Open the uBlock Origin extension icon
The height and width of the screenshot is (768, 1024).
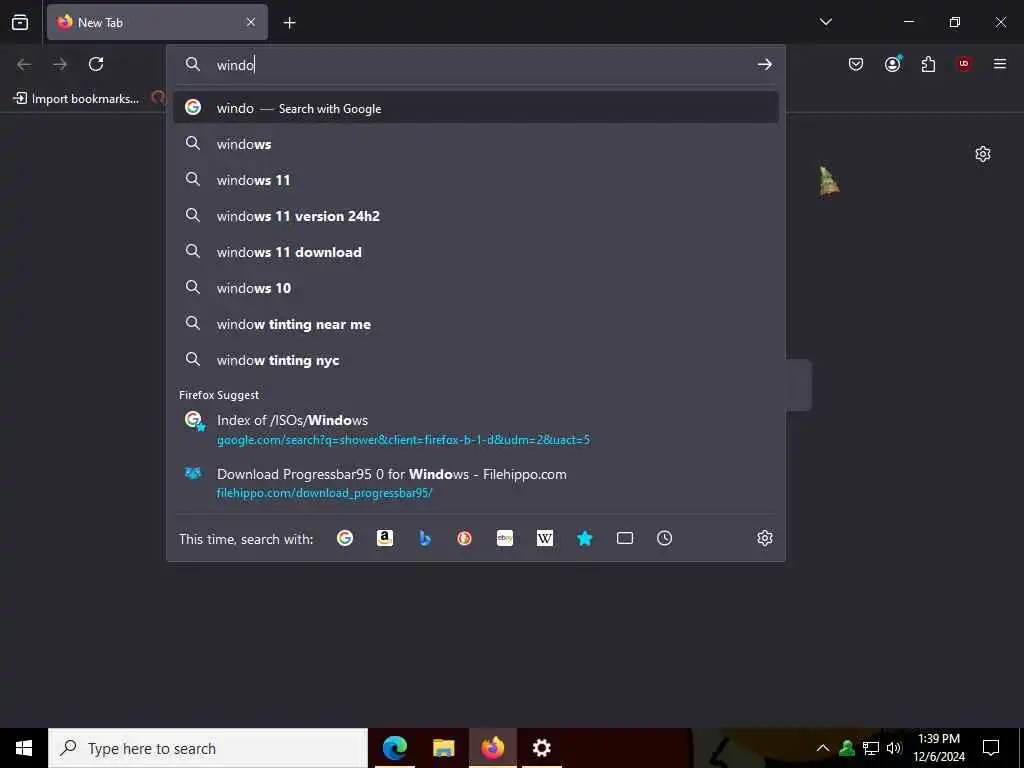(x=964, y=64)
